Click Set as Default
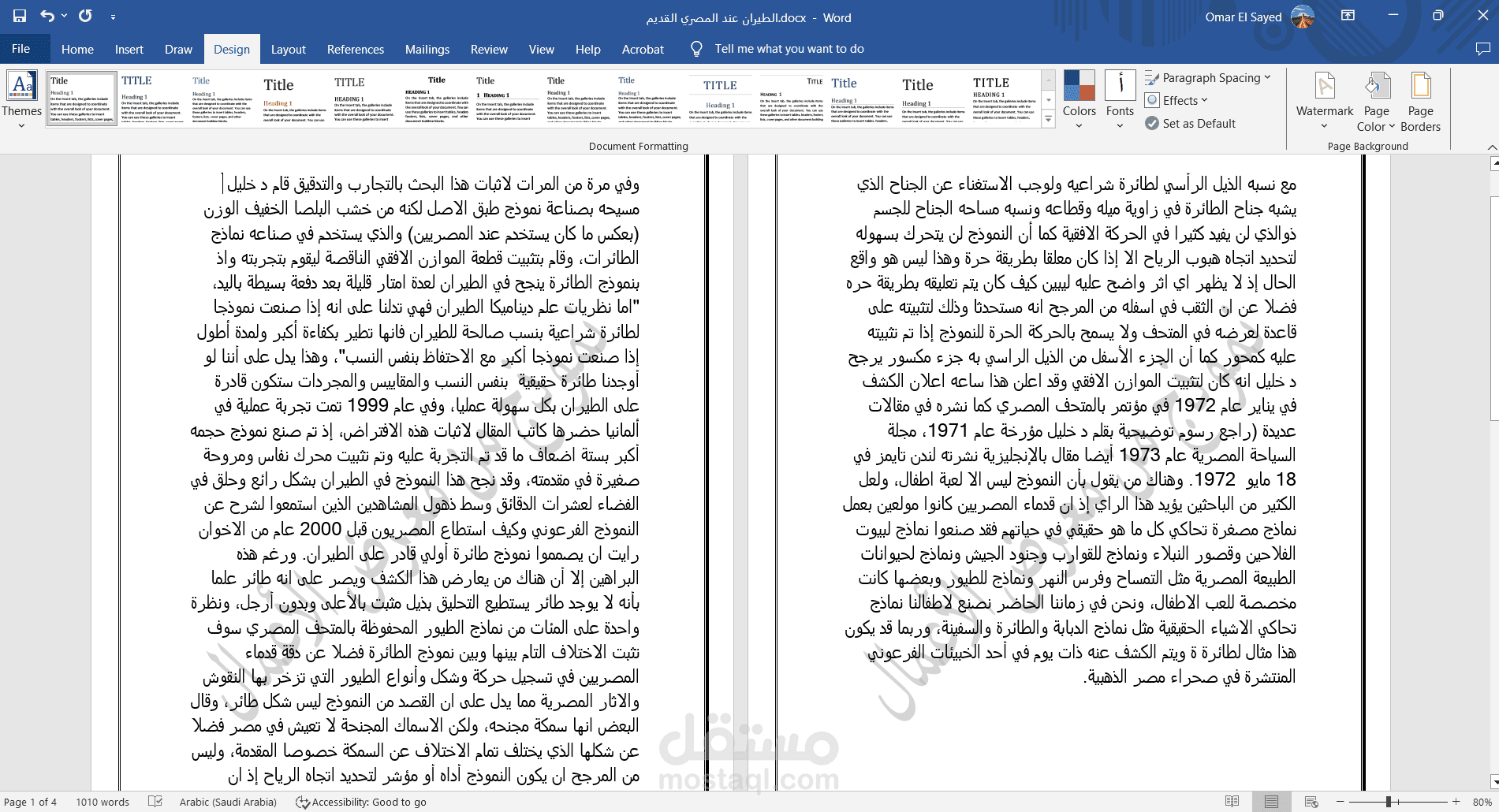Viewport: 1499px width, 812px height. pyautogui.click(x=1191, y=123)
